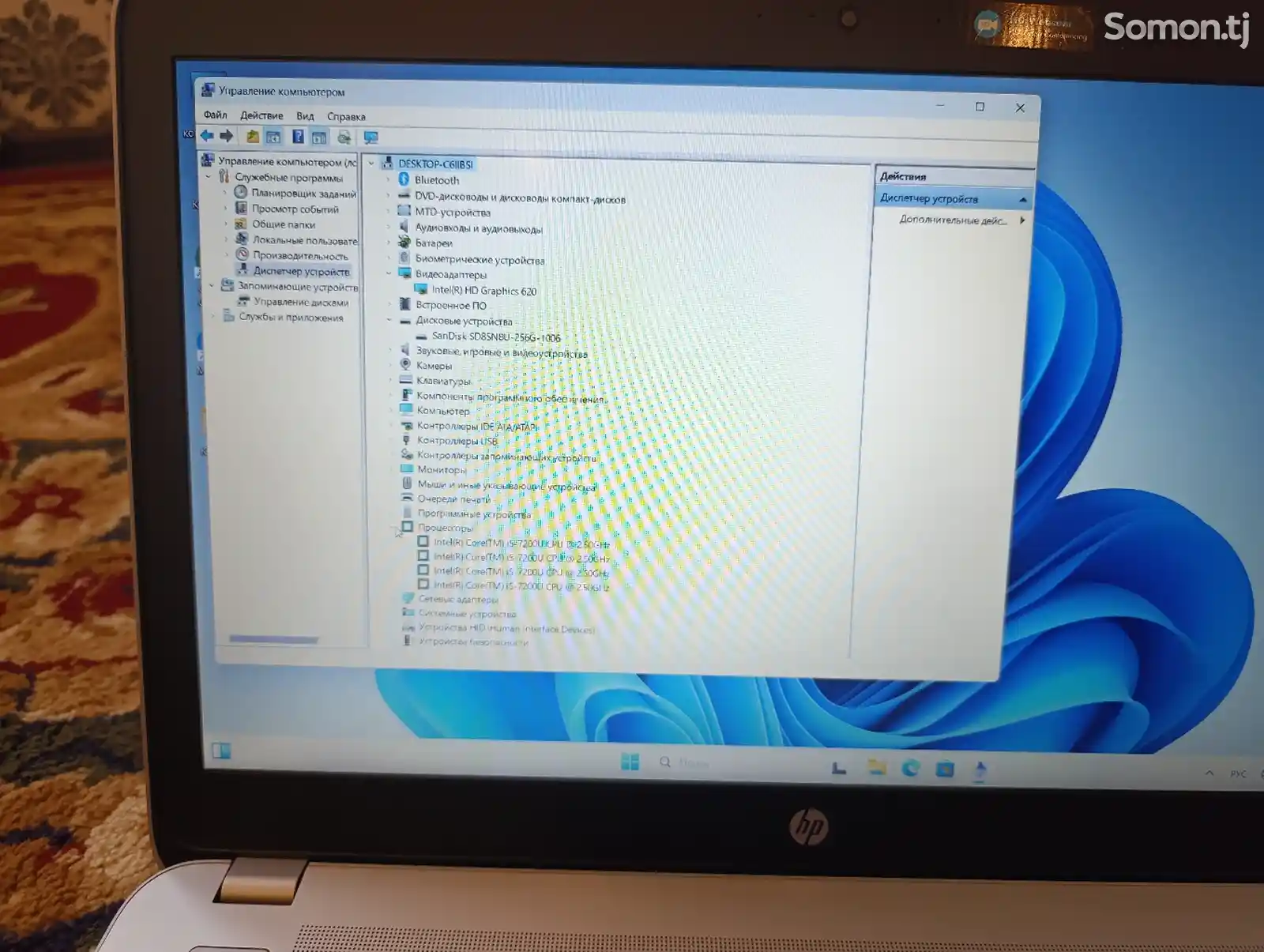1264x952 pixels.
Task: Select Компьютер category in device list
Action: pyautogui.click(x=443, y=411)
